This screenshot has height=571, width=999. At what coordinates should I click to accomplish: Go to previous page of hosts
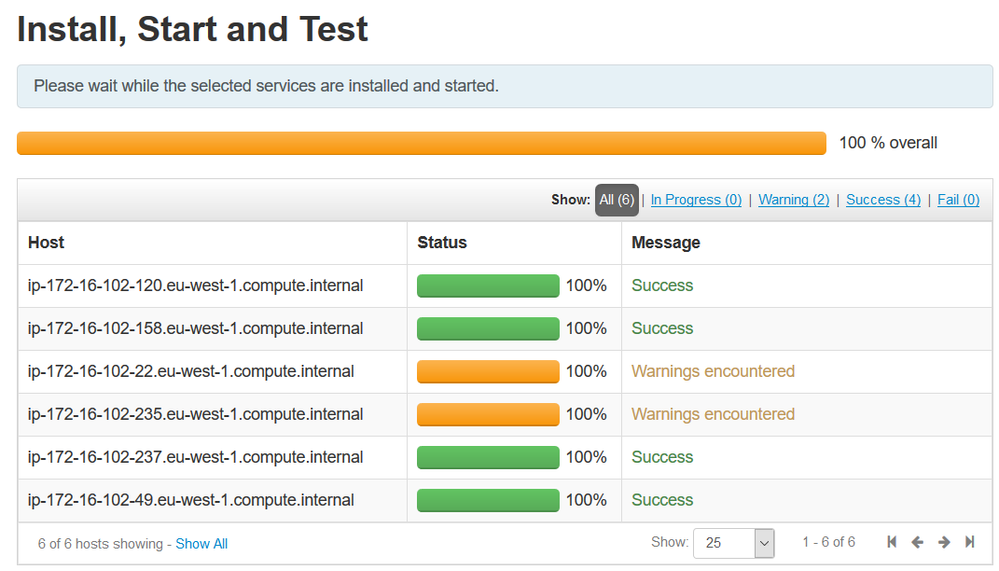[x=917, y=542]
